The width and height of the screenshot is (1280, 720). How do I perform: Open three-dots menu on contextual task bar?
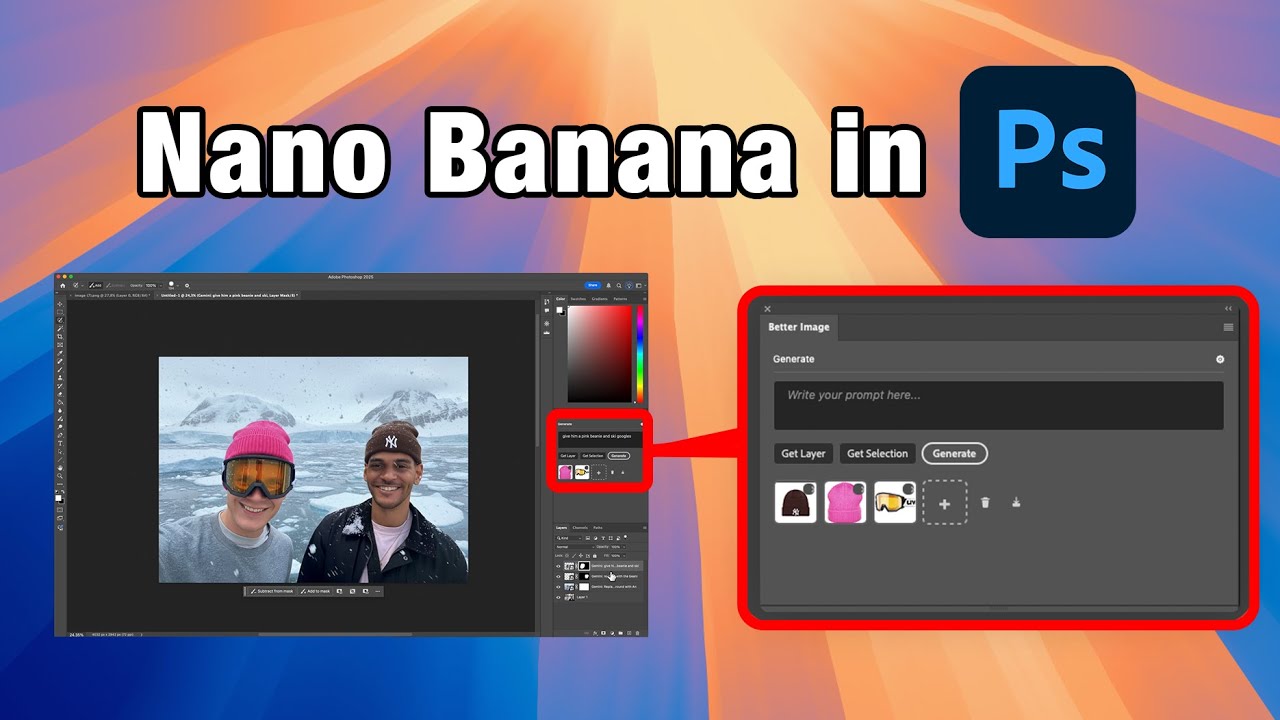click(378, 591)
